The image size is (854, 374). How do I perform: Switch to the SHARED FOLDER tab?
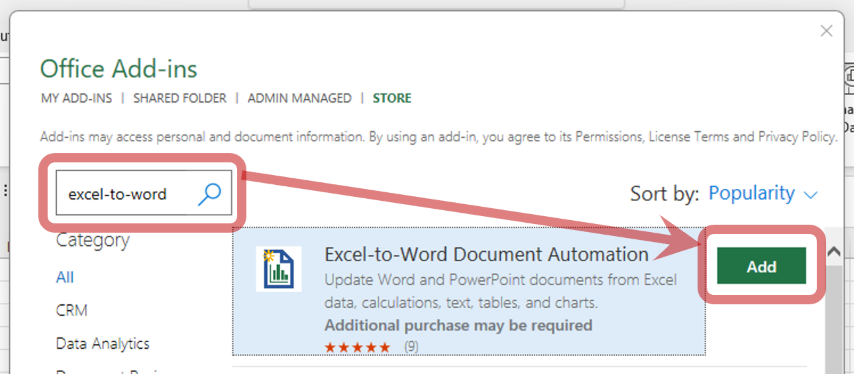pyautogui.click(x=180, y=99)
